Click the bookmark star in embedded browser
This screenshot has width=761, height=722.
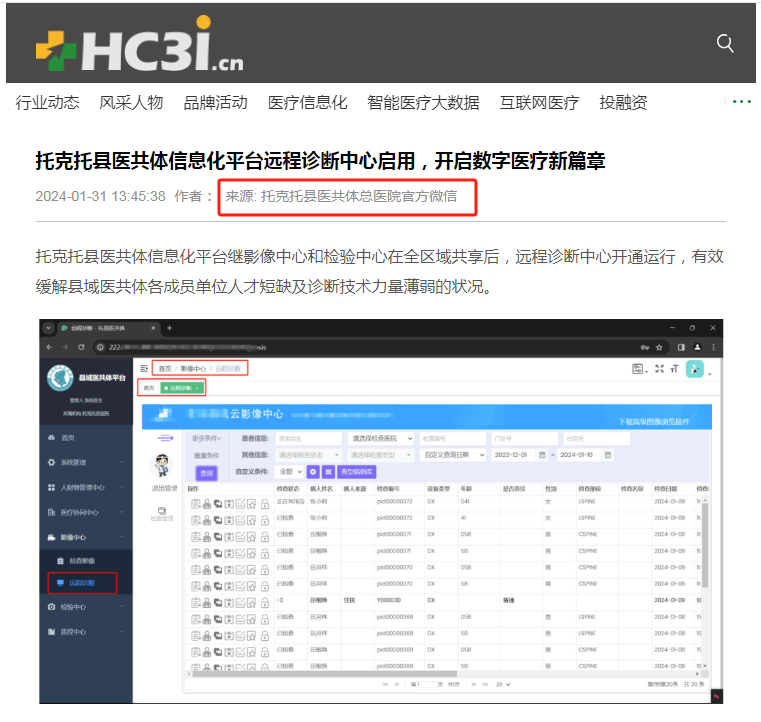coord(659,347)
